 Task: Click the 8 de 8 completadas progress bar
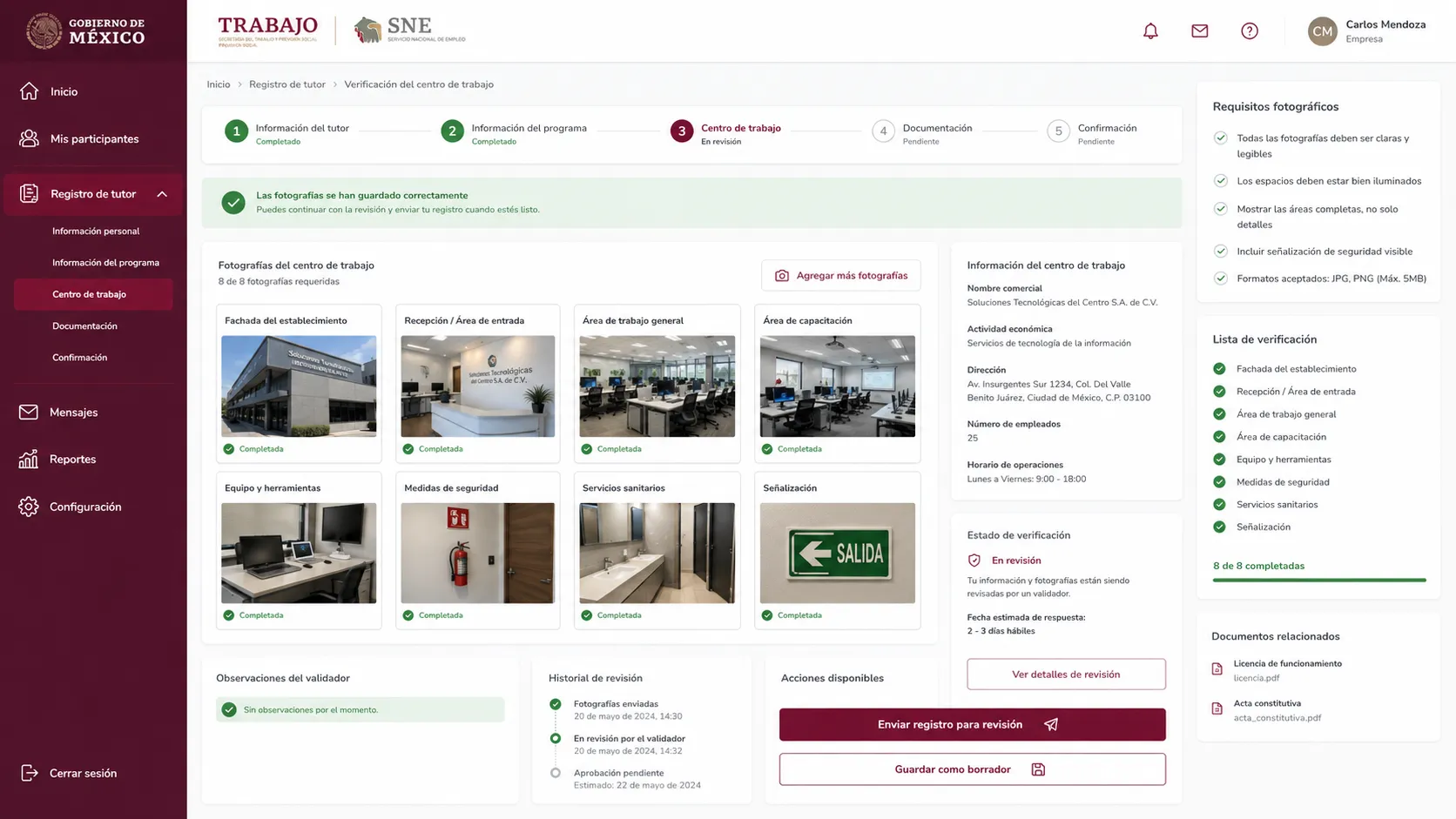(x=1319, y=580)
